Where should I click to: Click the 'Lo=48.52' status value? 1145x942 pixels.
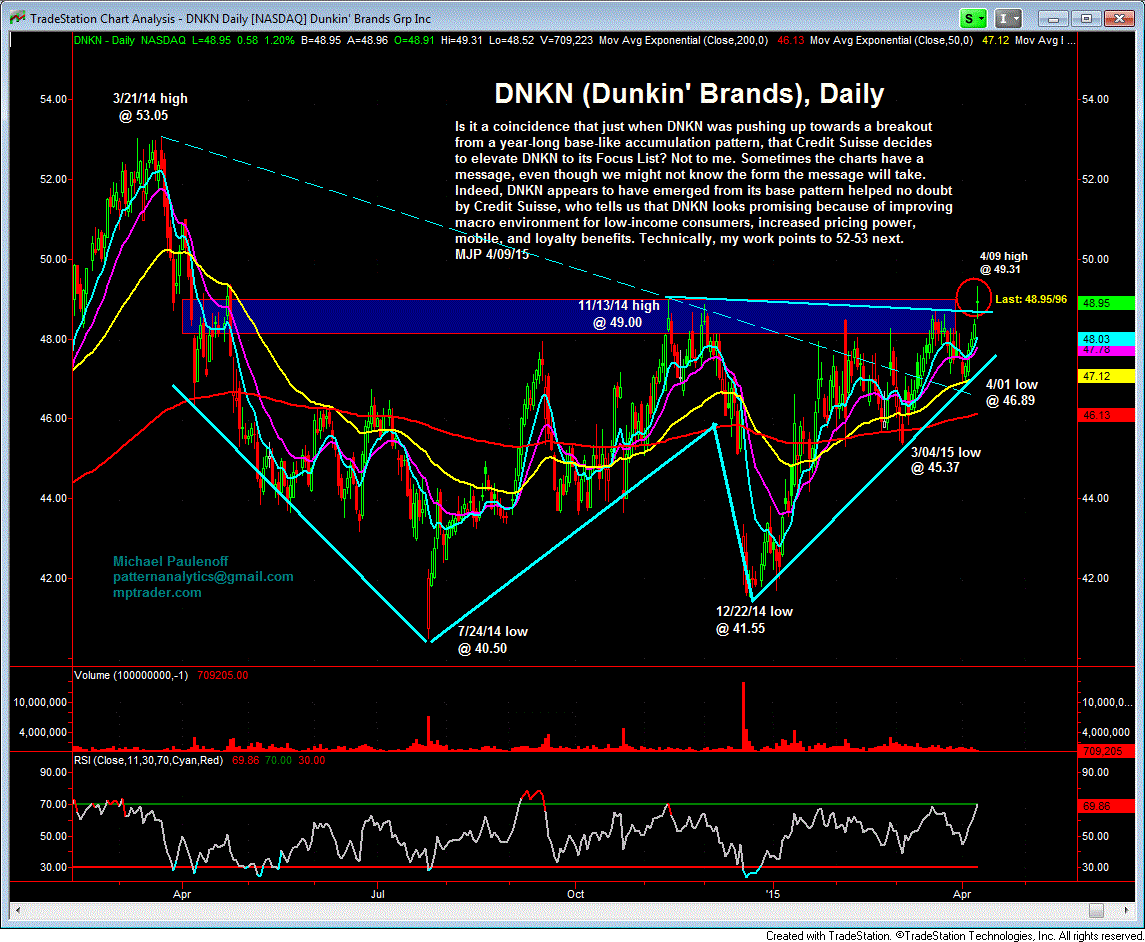point(511,40)
